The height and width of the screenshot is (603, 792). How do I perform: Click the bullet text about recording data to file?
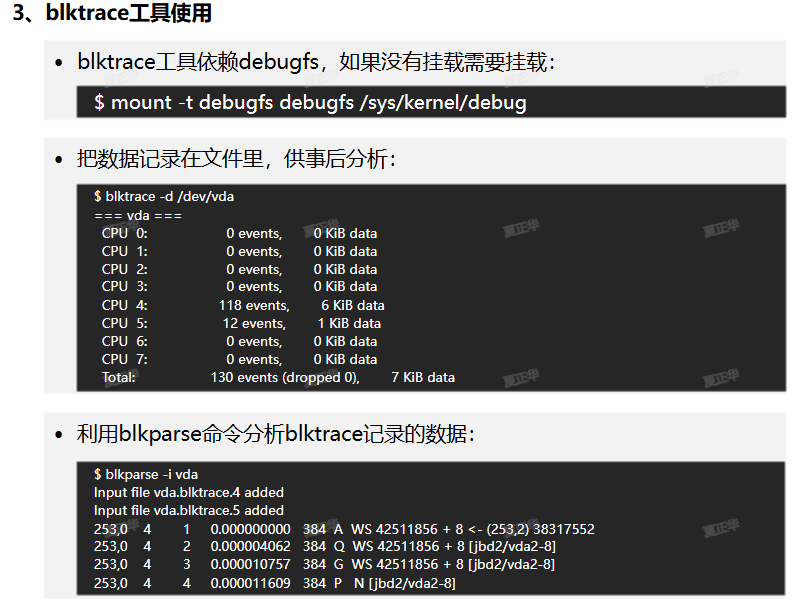pyautogui.click(x=237, y=158)
